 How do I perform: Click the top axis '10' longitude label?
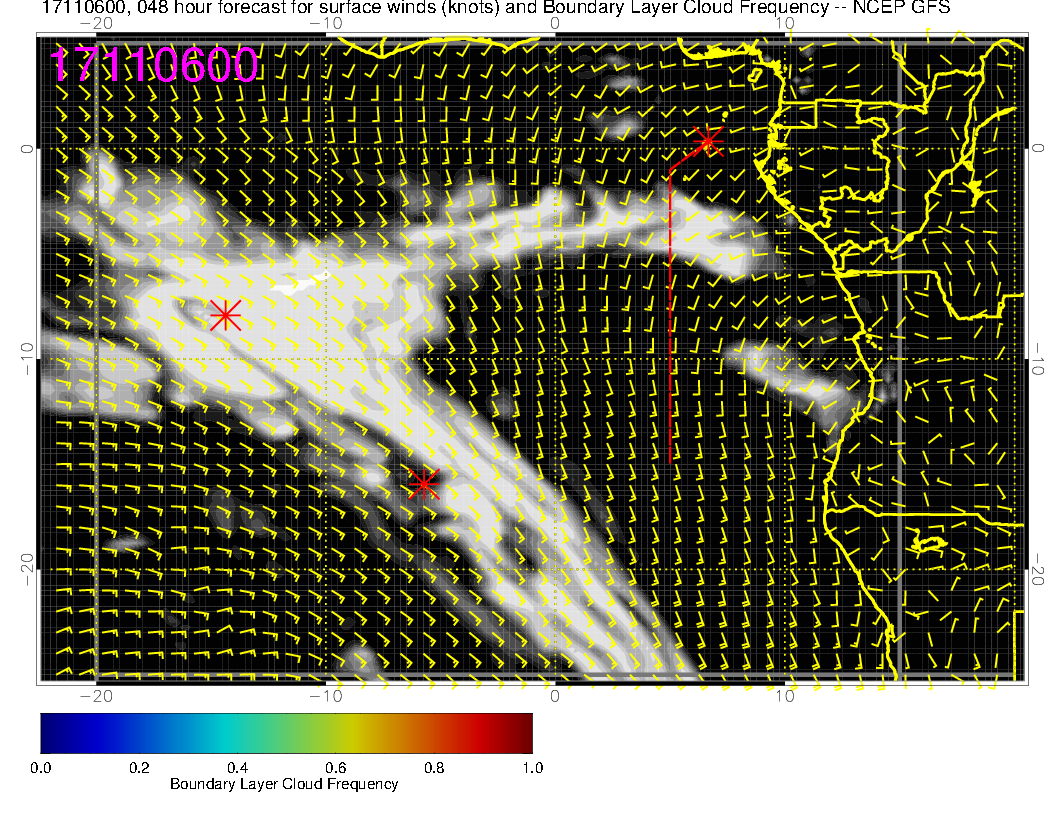point(785,23)
